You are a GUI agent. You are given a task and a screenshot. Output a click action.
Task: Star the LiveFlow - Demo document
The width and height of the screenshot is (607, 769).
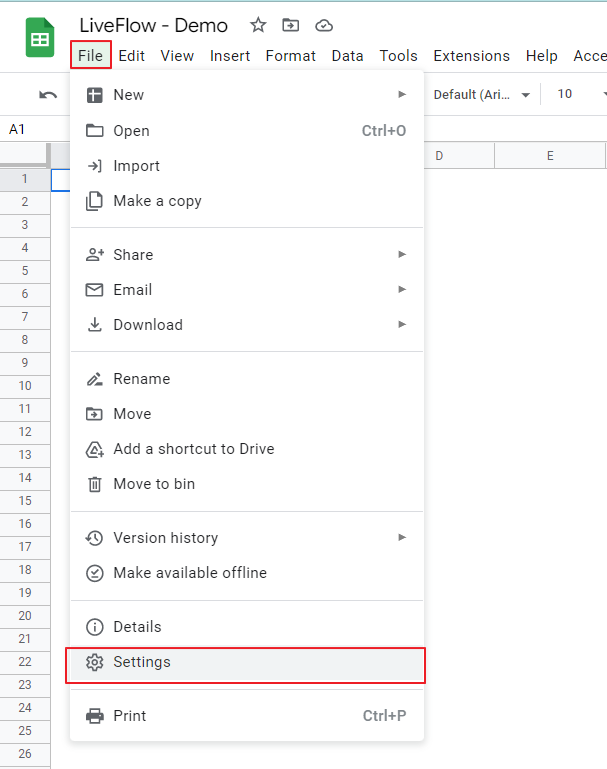258,25
